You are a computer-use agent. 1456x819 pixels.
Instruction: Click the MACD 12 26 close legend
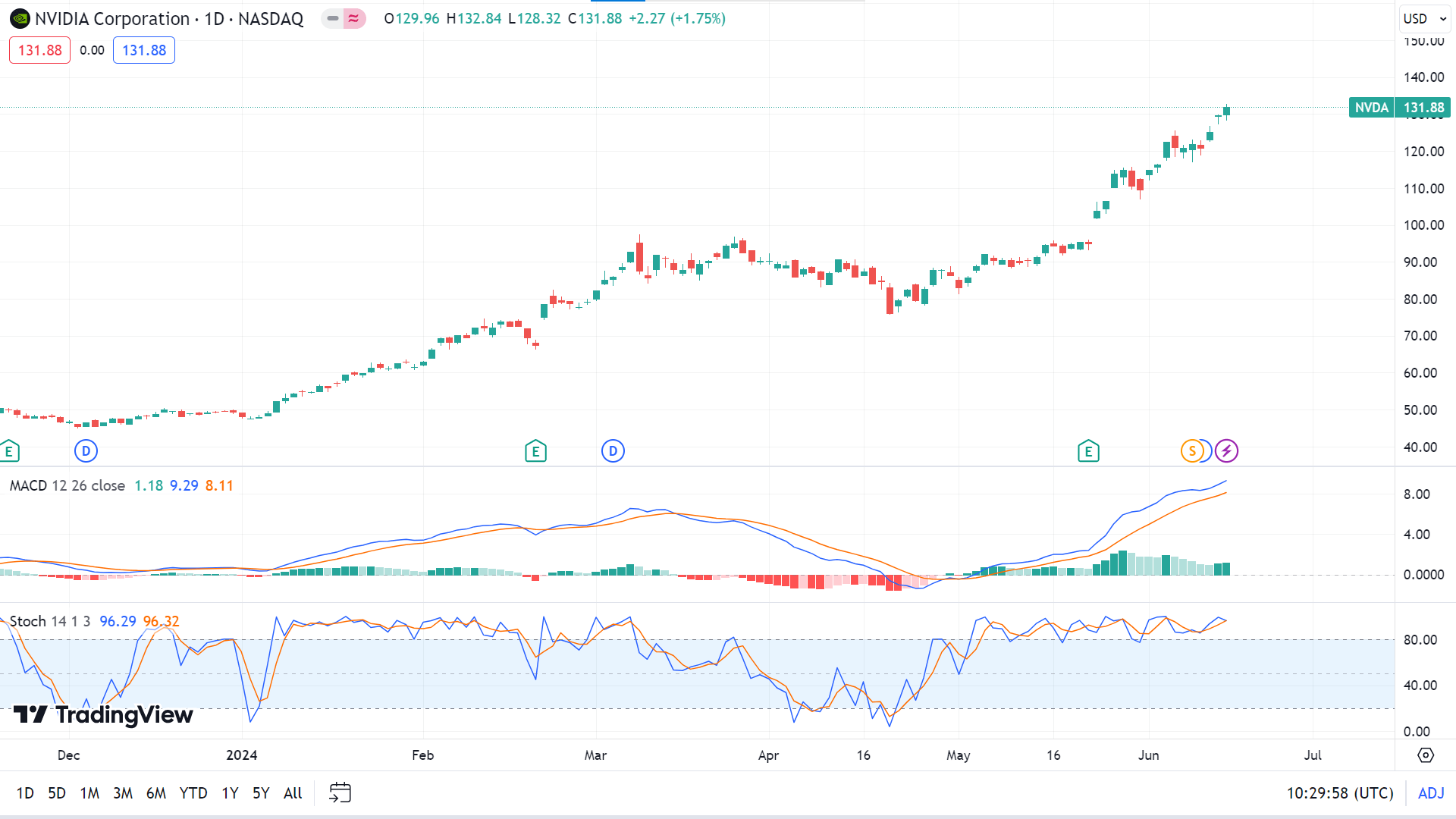pyautogui.click(x=67, y=485)
